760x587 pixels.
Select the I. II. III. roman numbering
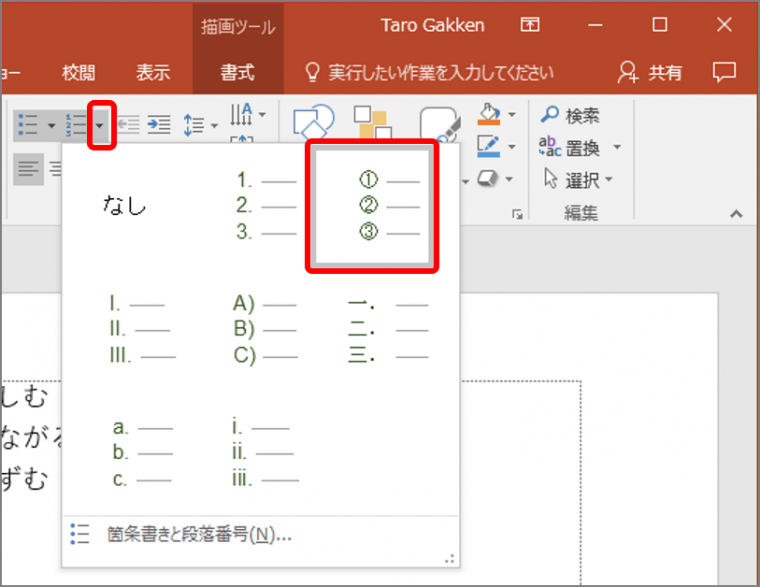(142, 330)
